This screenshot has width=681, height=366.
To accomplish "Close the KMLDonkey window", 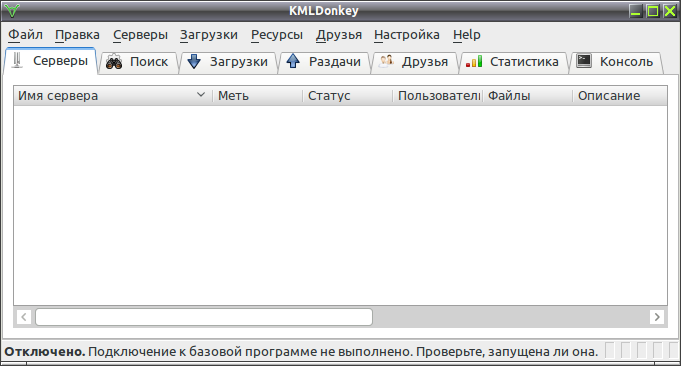I will click(670, 11).
